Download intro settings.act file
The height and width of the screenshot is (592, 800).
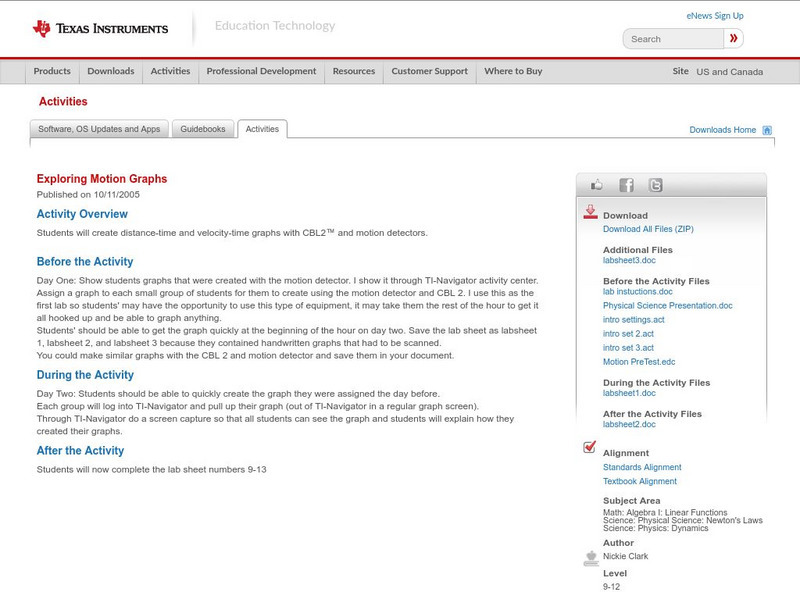coord(634,319)
